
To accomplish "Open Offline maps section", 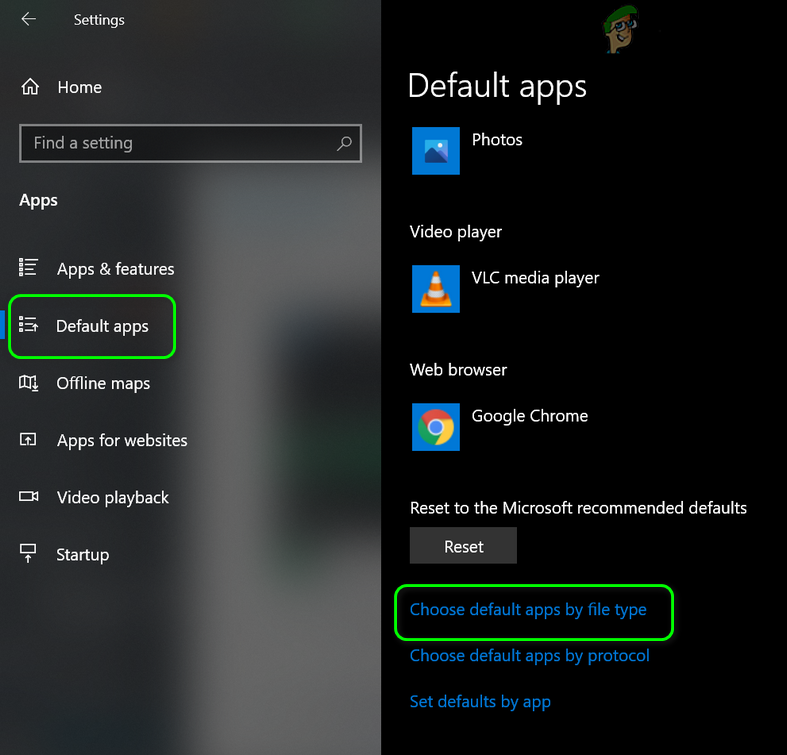I will coord(103,384).
